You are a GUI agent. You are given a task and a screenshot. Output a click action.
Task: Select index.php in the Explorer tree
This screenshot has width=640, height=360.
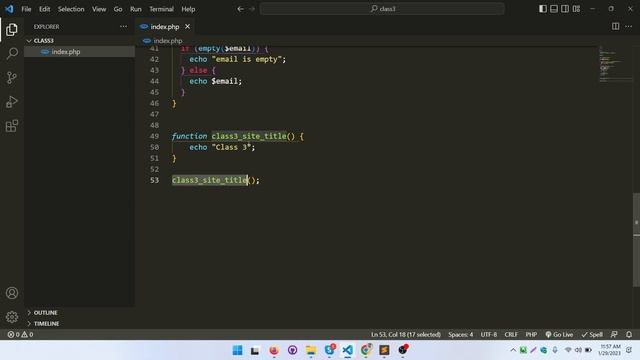pos(80,52)
